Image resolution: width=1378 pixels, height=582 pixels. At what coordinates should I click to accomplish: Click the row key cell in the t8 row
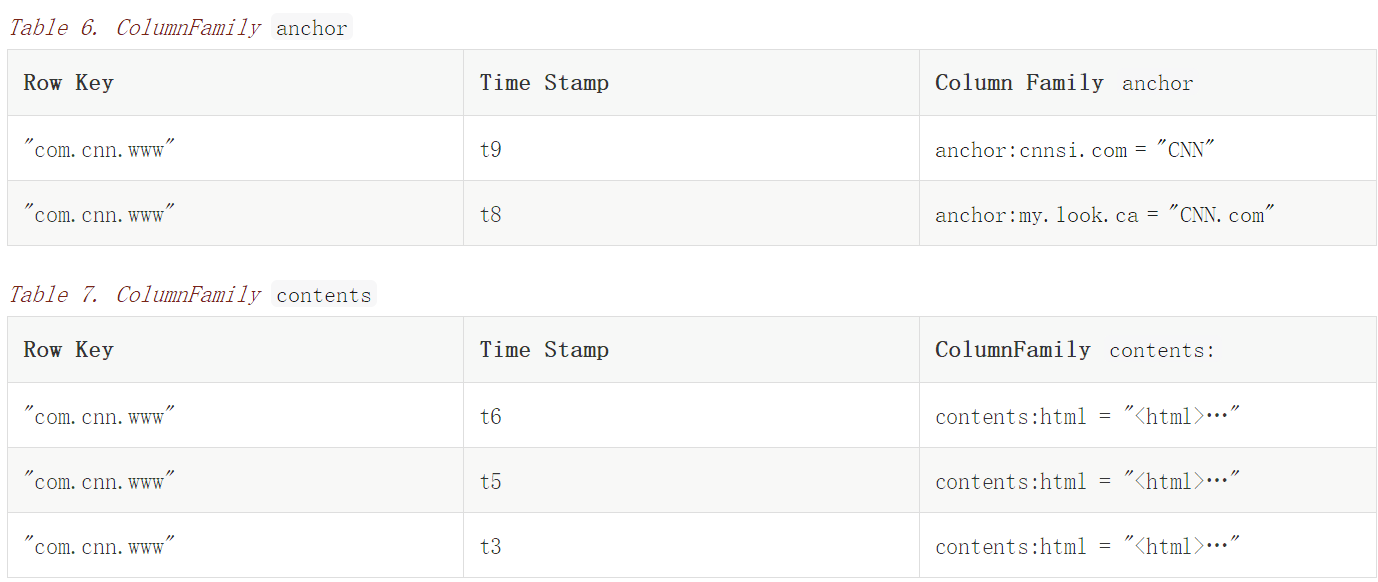tap(100, 215)
